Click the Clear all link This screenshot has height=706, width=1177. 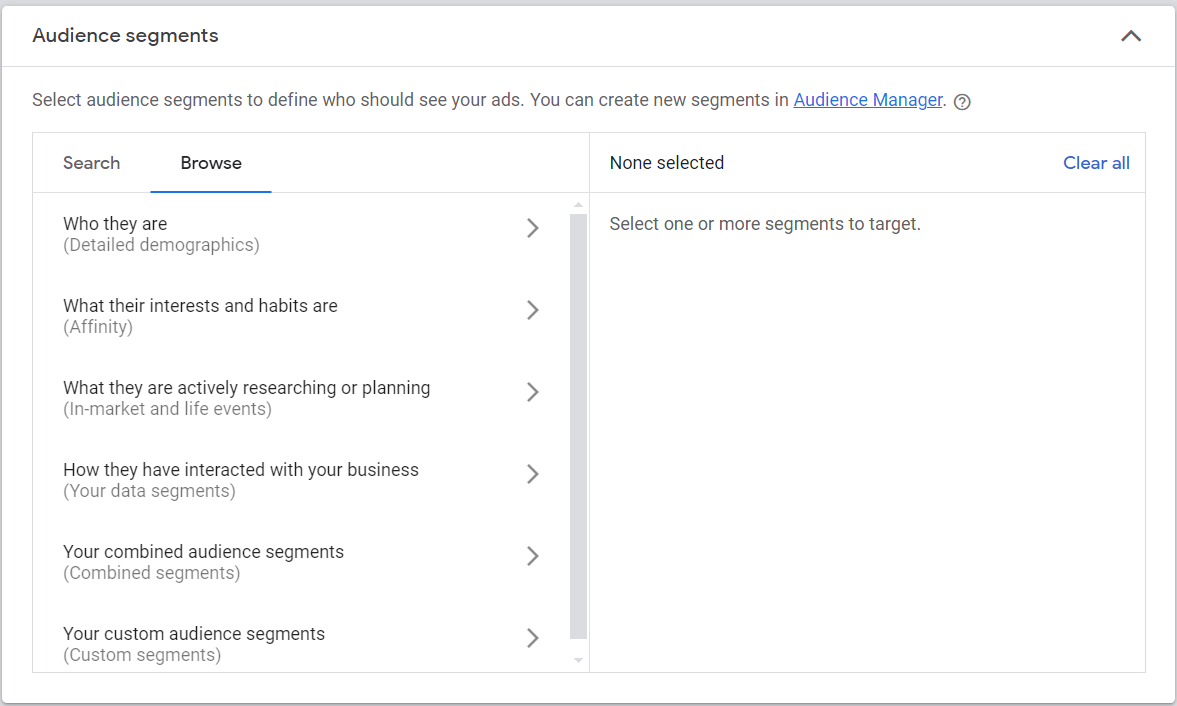click(1096, 162)
